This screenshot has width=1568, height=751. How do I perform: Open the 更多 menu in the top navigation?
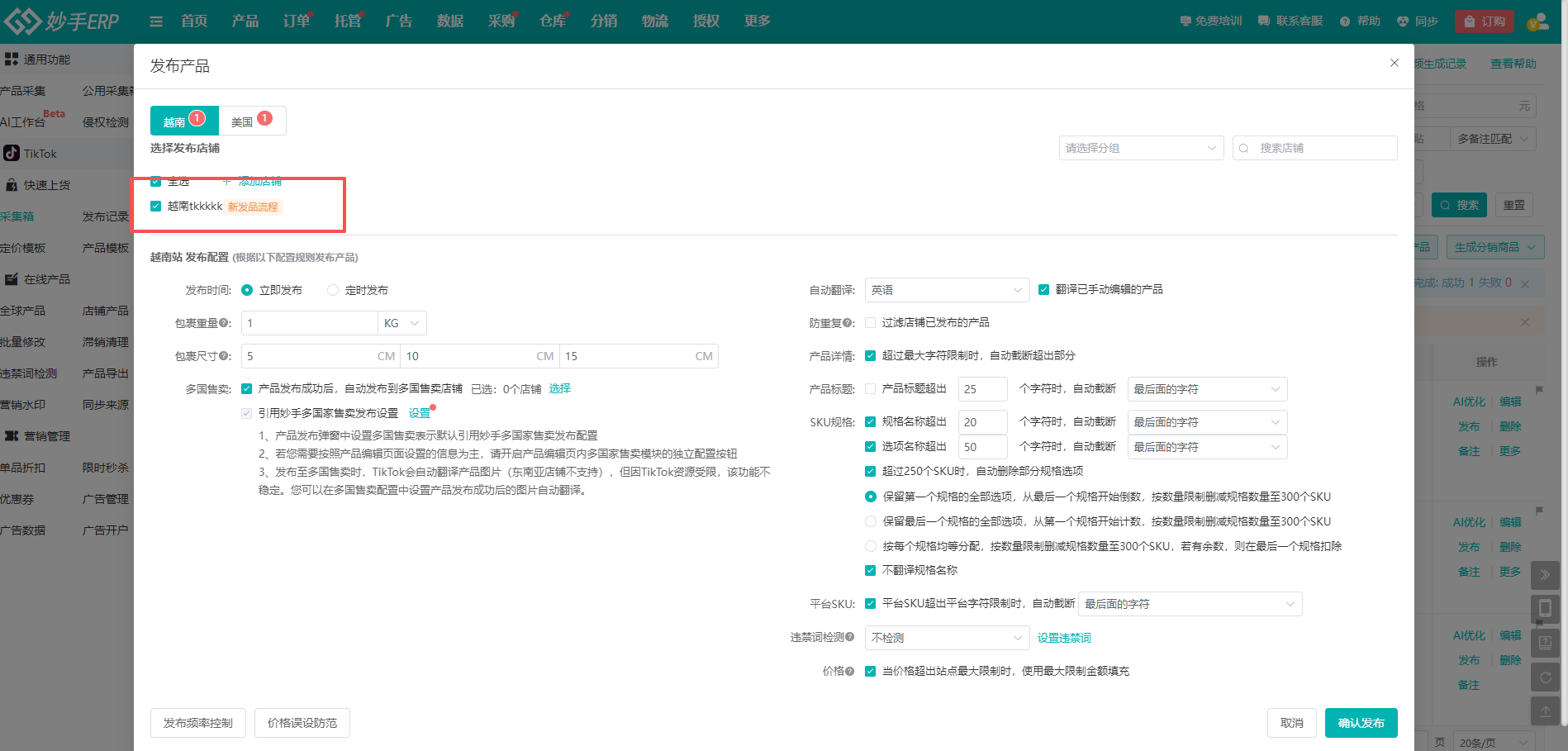[x=756, y=21]
